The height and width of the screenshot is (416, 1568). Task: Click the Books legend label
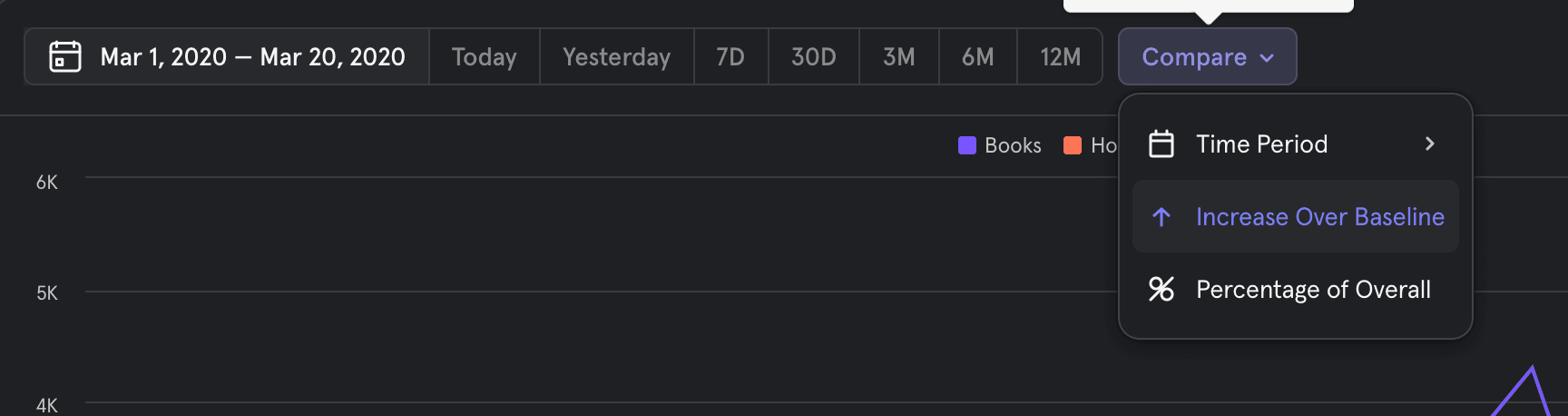[x=1013, y=145]
